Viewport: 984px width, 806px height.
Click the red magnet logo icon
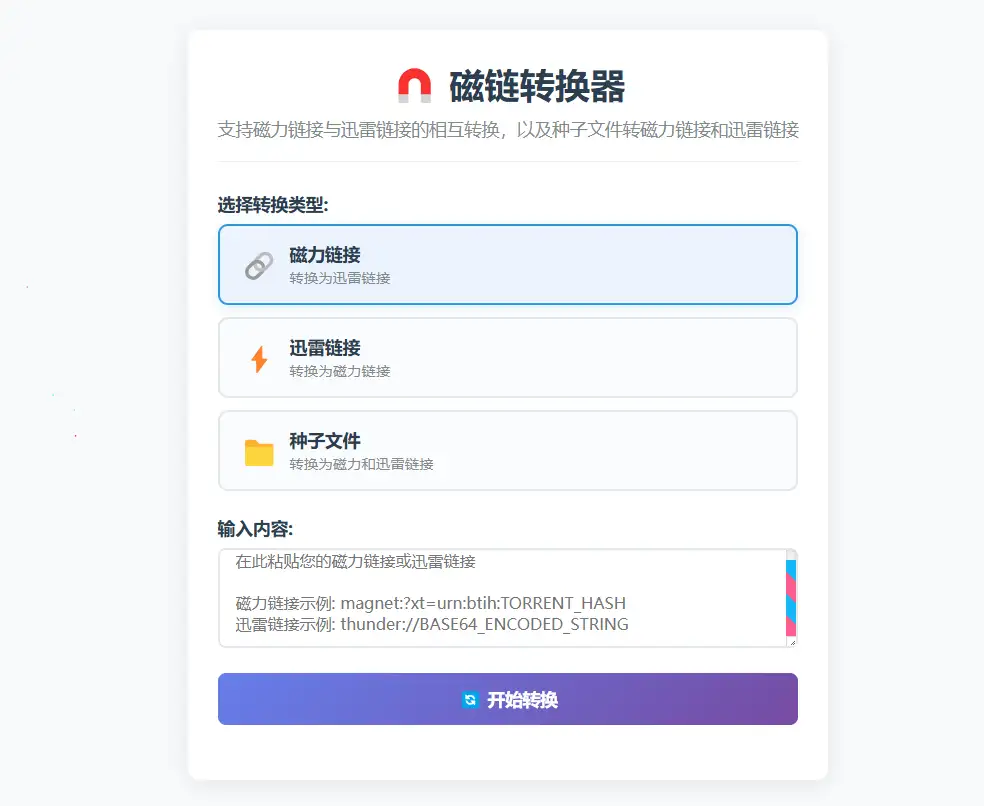[415, 85]
